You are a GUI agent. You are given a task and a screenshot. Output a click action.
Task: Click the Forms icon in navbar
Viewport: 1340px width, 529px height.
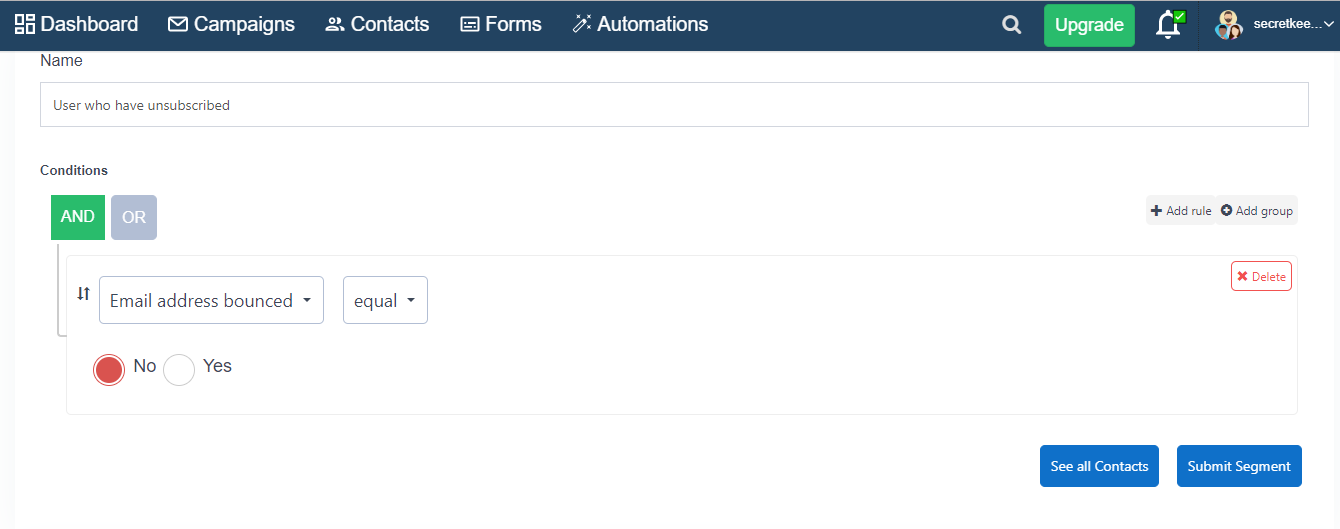(x=470, y=24)
